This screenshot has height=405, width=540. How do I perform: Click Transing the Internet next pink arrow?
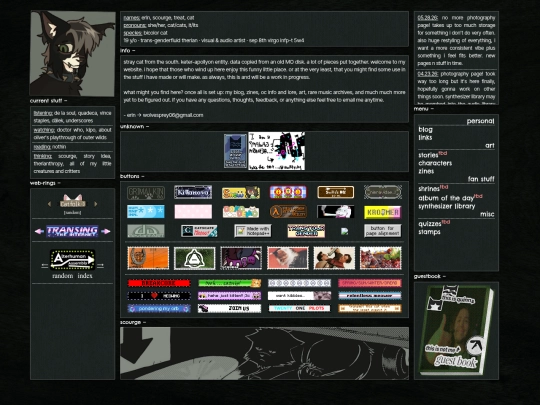106,231
